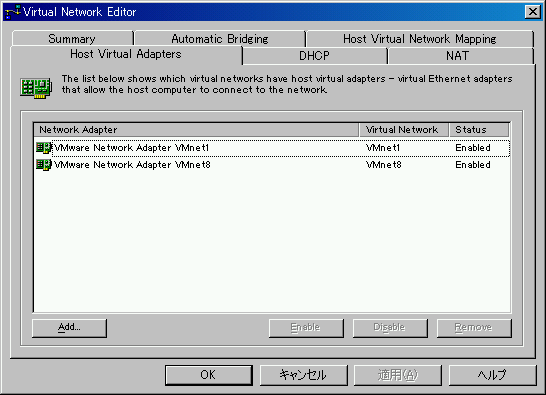Select VMware Network Adapter VMnet8 row

click(x=272, y=165)
